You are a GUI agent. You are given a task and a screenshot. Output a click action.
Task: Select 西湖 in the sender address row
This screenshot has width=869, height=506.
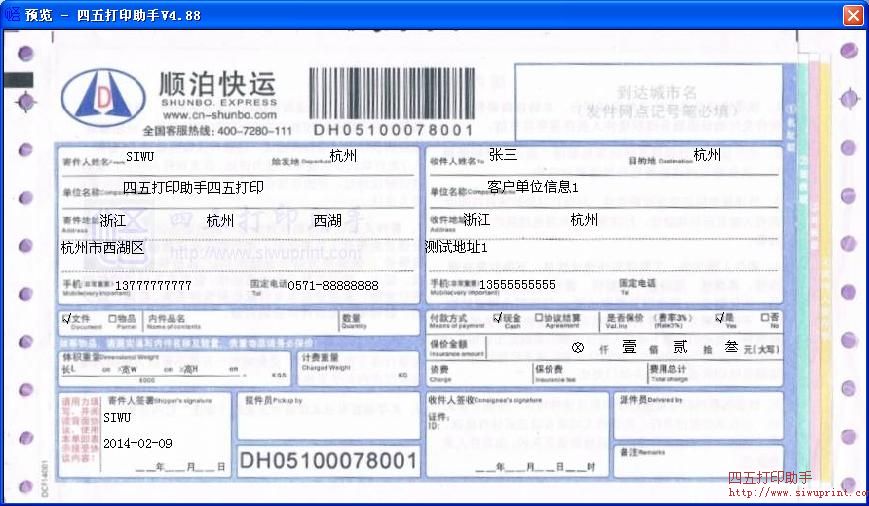coord(328,221)
